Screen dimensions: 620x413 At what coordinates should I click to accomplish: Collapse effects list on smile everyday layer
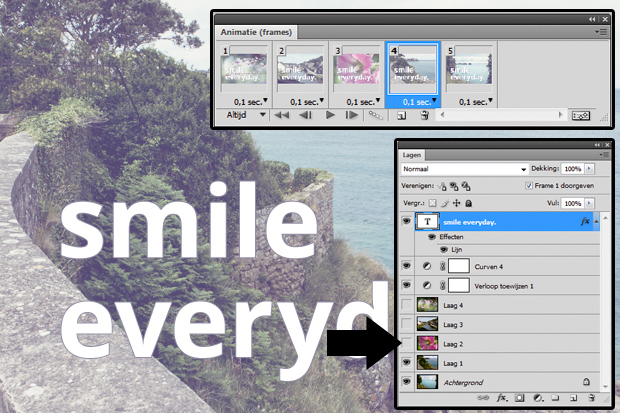(596, 222)
